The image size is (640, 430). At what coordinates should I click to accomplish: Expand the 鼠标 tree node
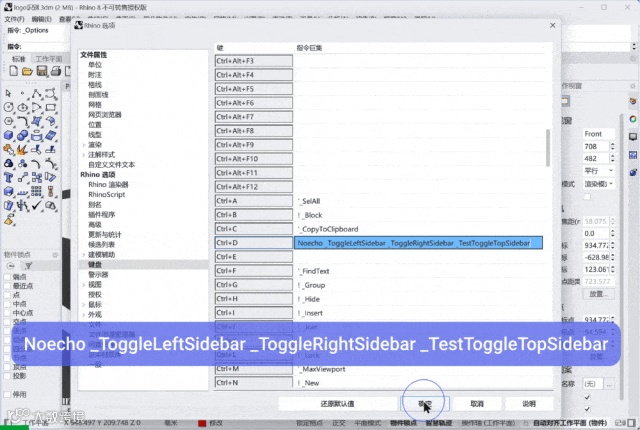coord(84,305)
